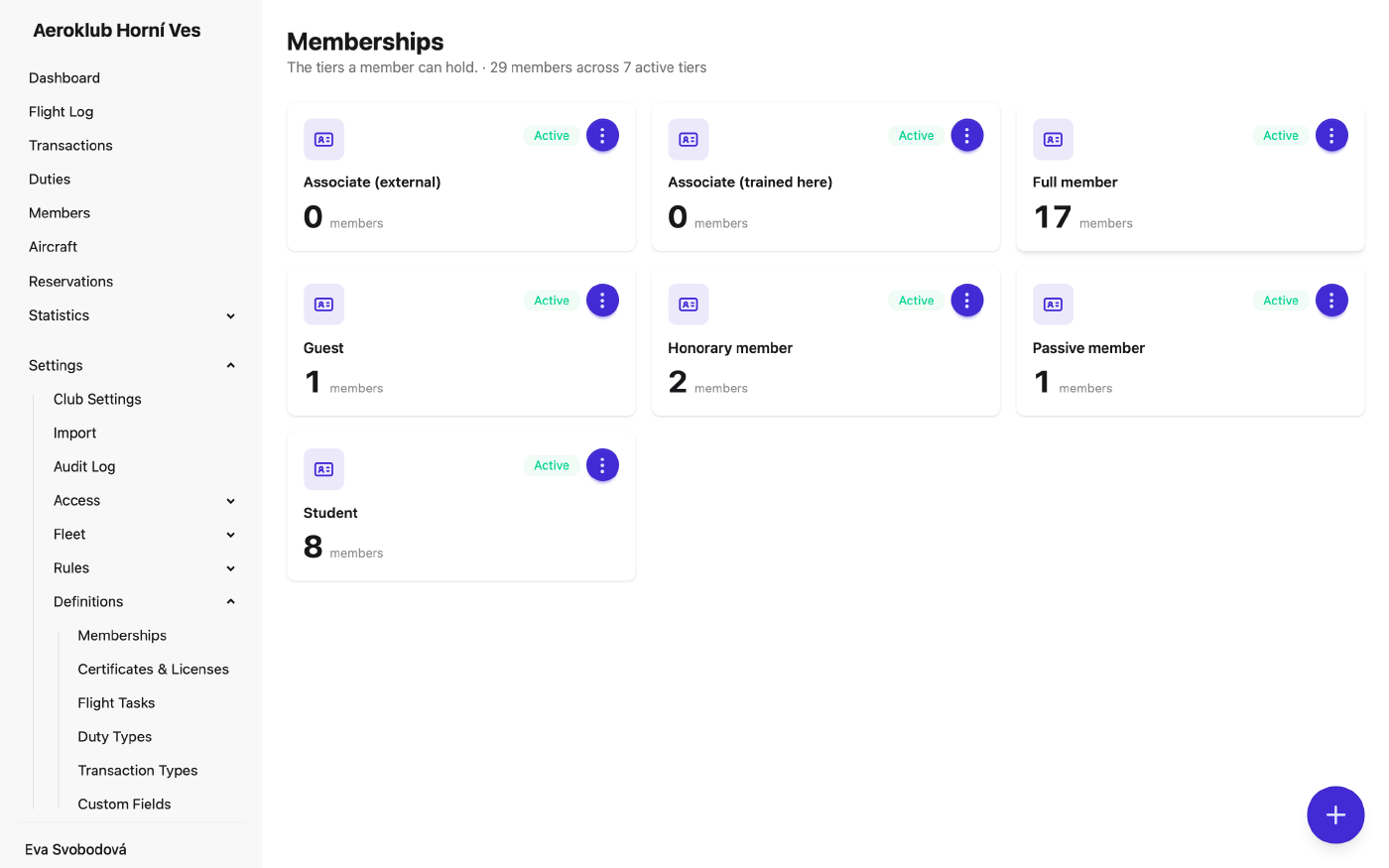The height and width of the screenshot is (868, 1389).
Task: Open the Import settings page
Action: (75, 433)
